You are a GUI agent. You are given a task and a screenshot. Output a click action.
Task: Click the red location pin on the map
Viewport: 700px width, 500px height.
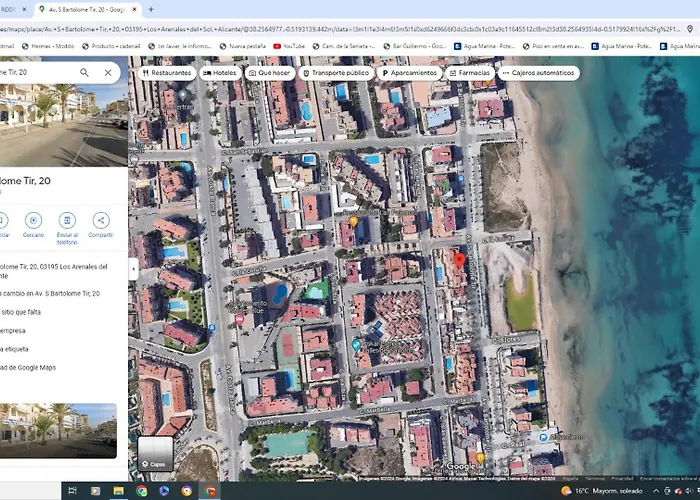459,260
